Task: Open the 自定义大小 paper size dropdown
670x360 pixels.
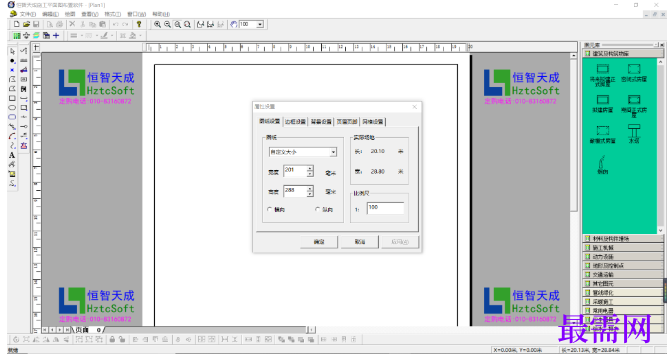Action: 333,152
